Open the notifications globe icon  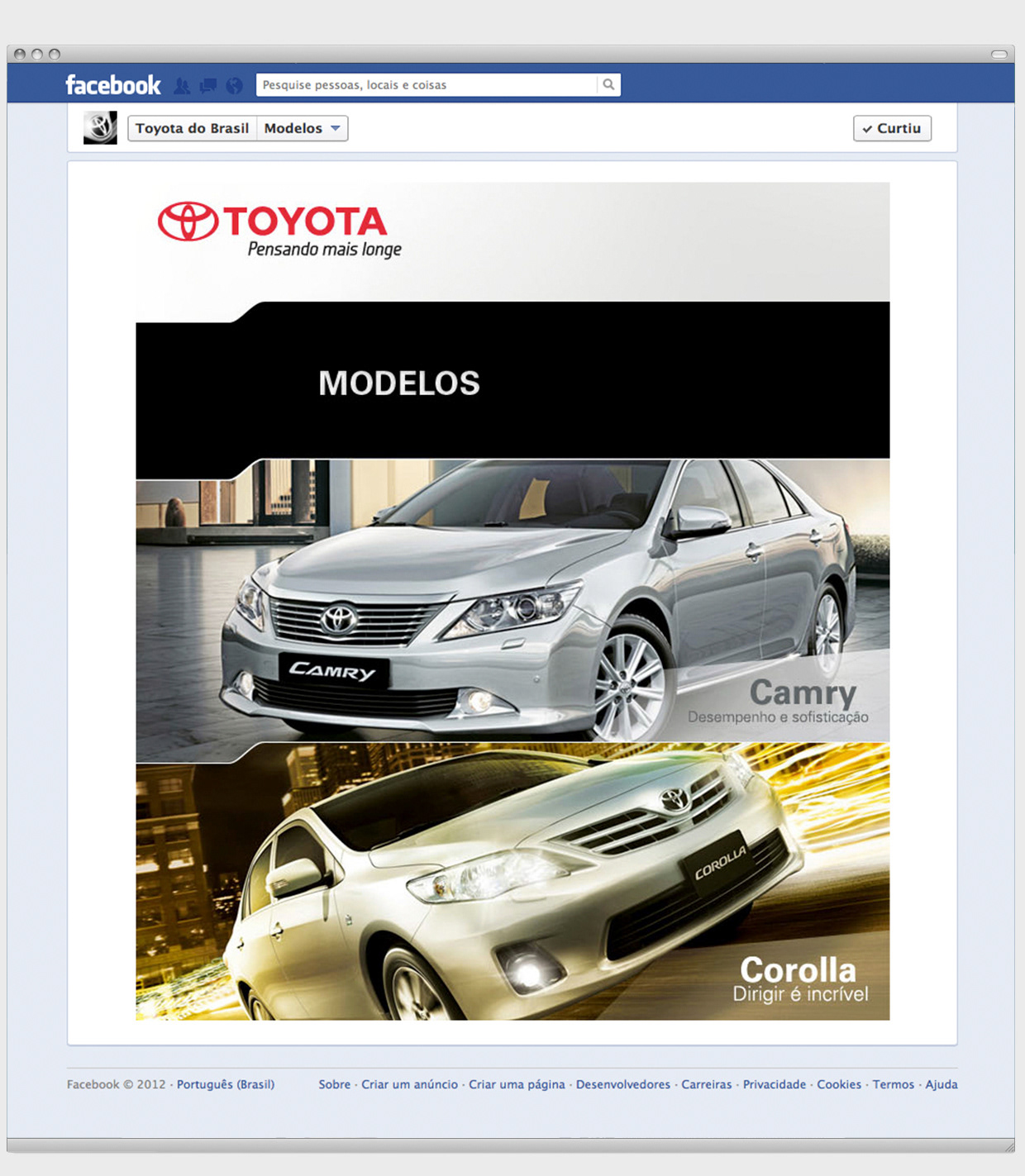pos(235,85)
